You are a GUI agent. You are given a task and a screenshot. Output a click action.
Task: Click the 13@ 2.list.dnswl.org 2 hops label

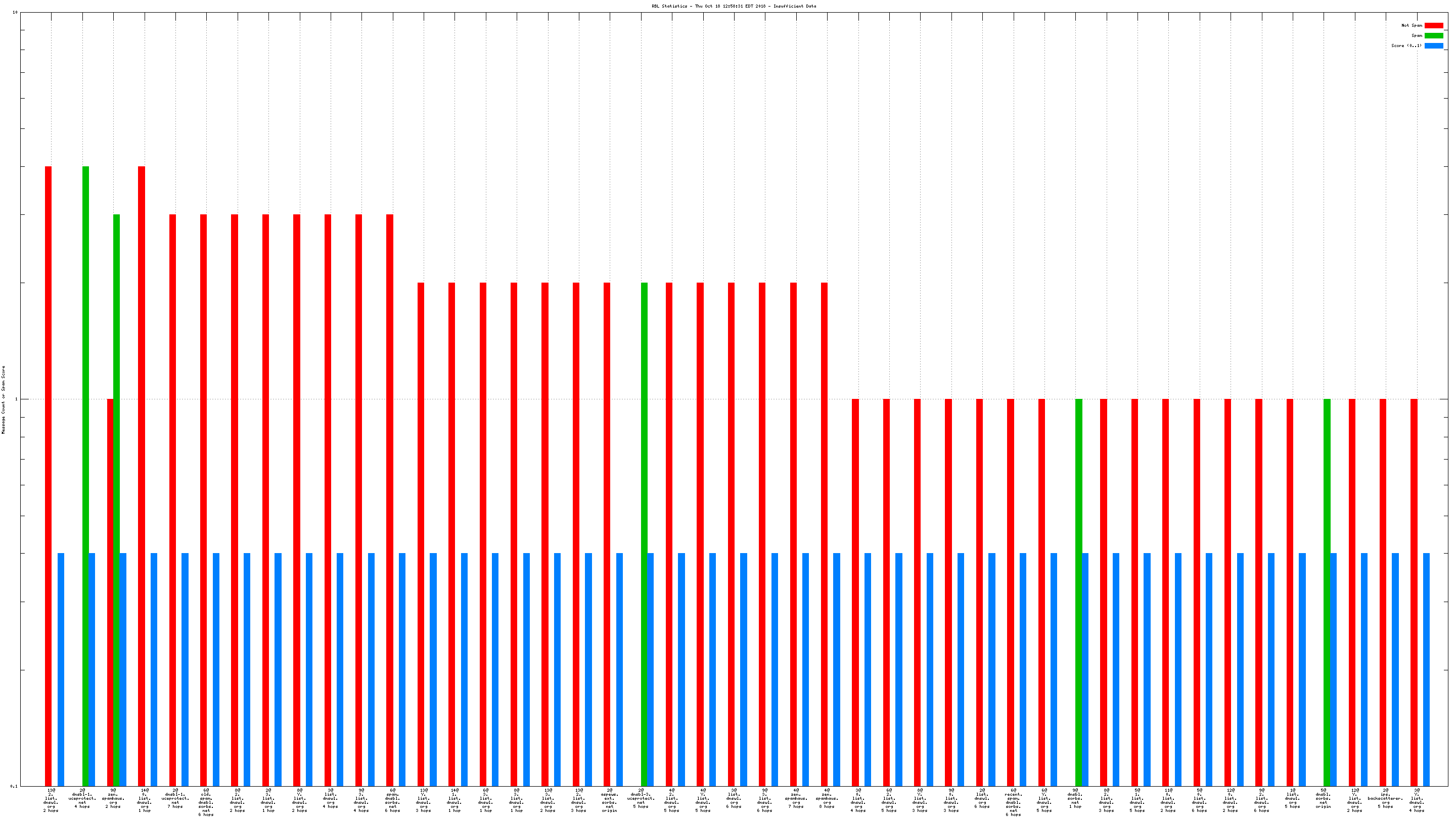tap(51, 800)
